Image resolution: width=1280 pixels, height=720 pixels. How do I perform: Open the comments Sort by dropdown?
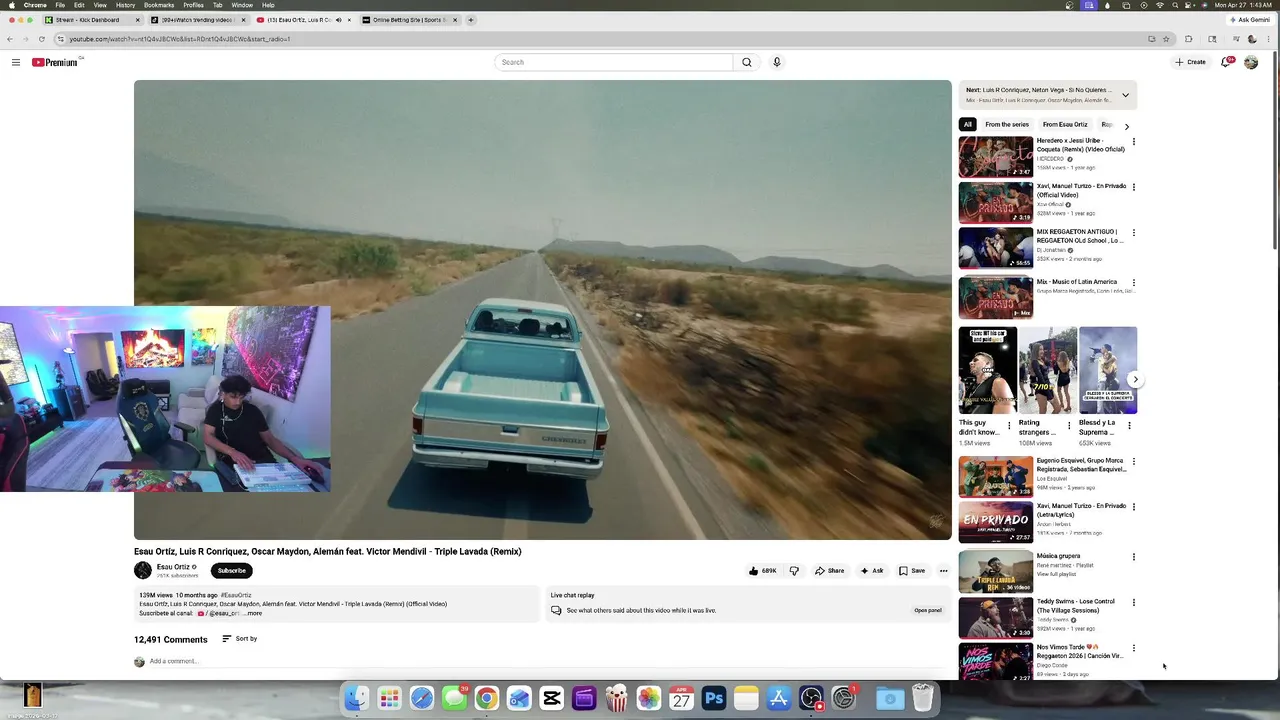pyautogui.click(x=240, y=639)
